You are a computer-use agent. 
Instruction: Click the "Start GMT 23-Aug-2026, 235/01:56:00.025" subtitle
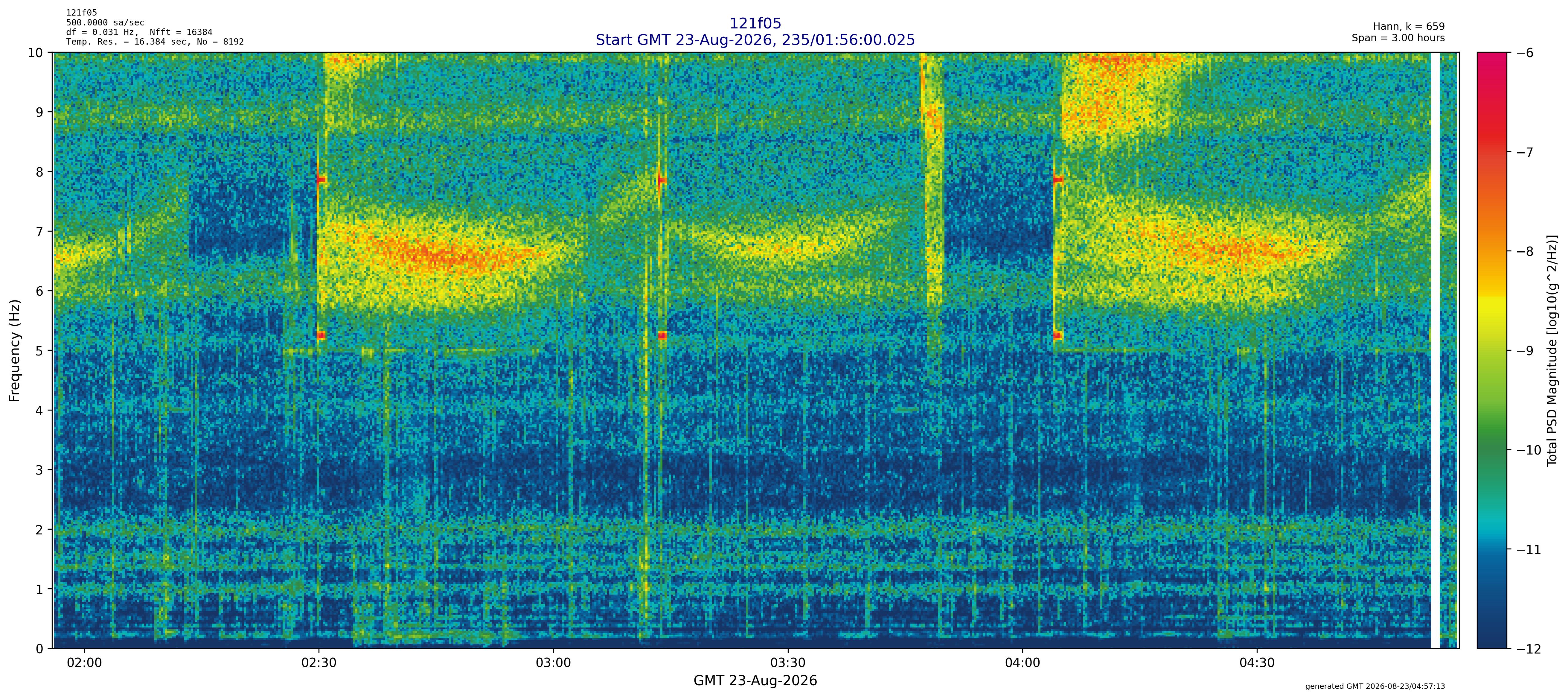(755, 40)
